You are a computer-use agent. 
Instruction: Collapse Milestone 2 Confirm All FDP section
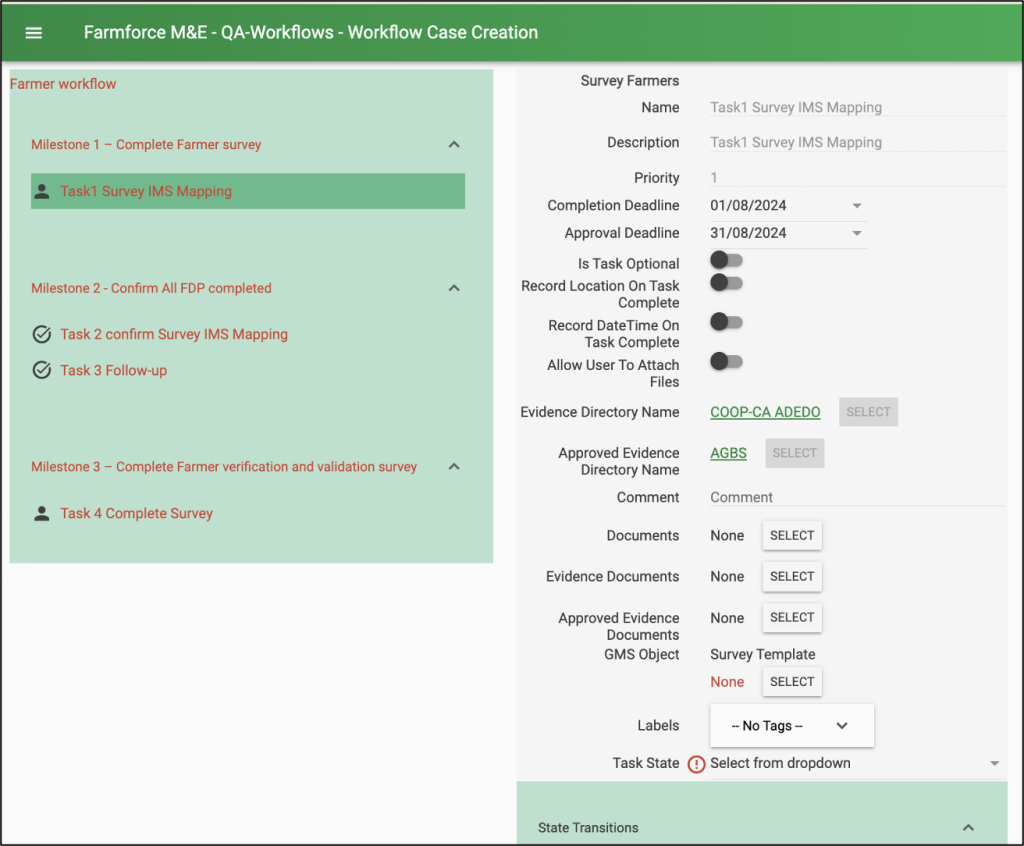454,288
